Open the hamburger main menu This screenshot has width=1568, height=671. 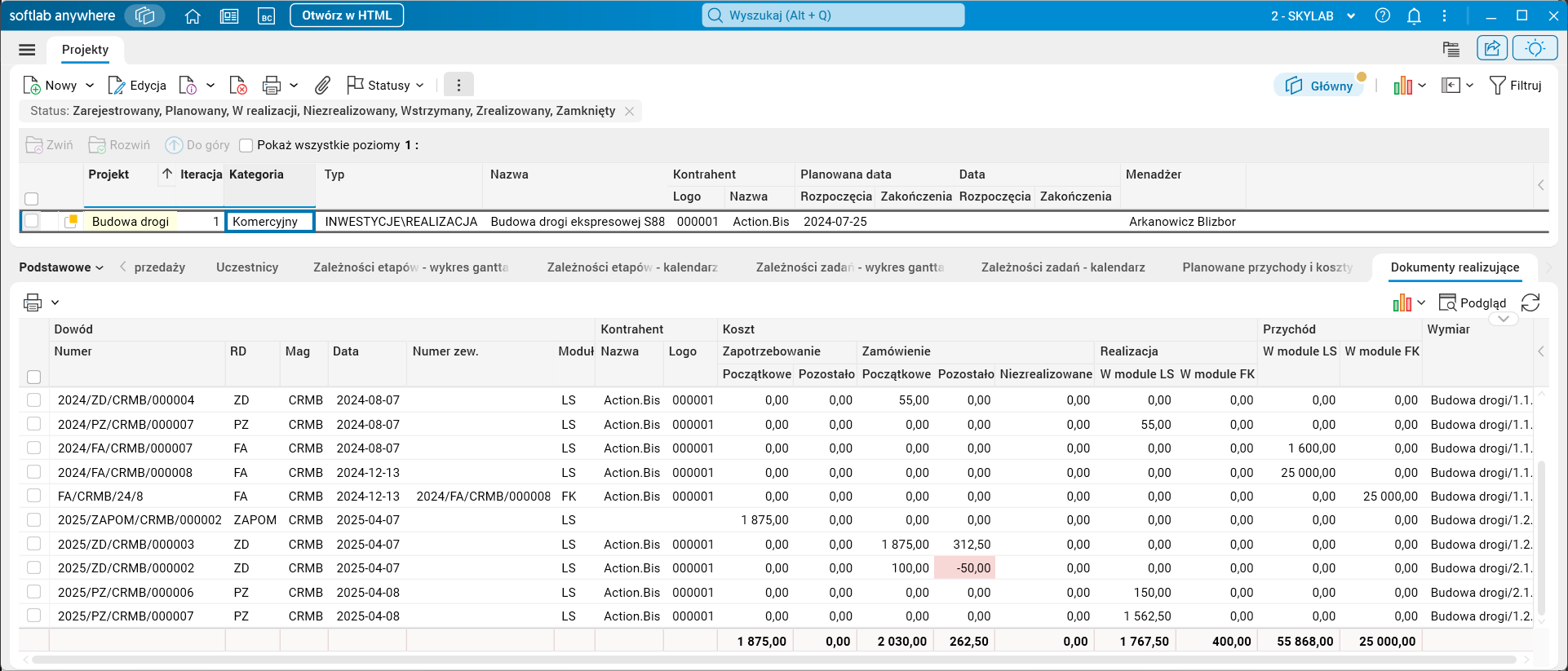[x=27, y=50]
